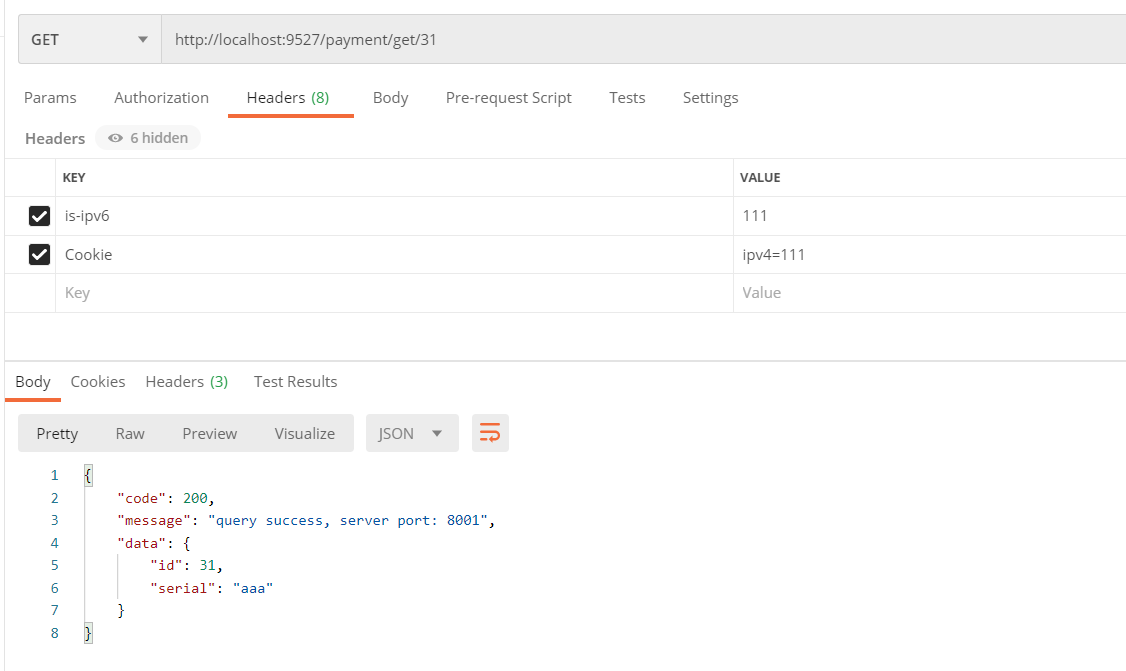Edit the ipv4=111 cookie value

coord(929,254)
